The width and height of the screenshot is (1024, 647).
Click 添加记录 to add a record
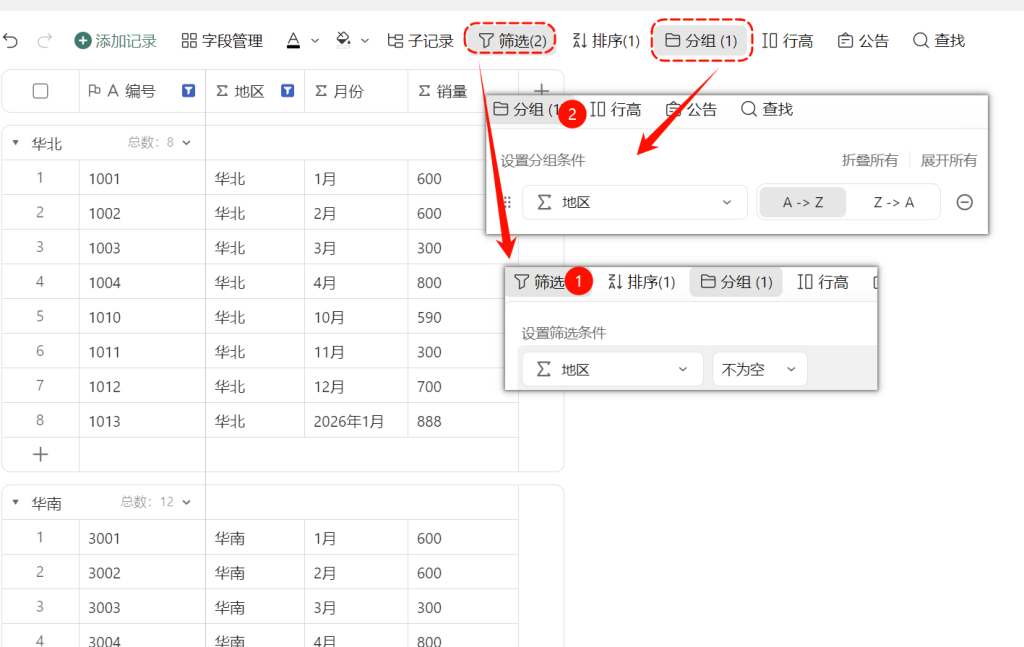tap(116, 40)
